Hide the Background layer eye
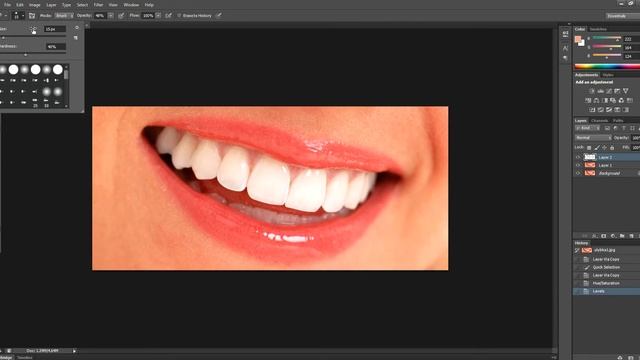Image resolution: width=640 pixels, height=360 pixels. pyautogui.click(x=578, y=173)
